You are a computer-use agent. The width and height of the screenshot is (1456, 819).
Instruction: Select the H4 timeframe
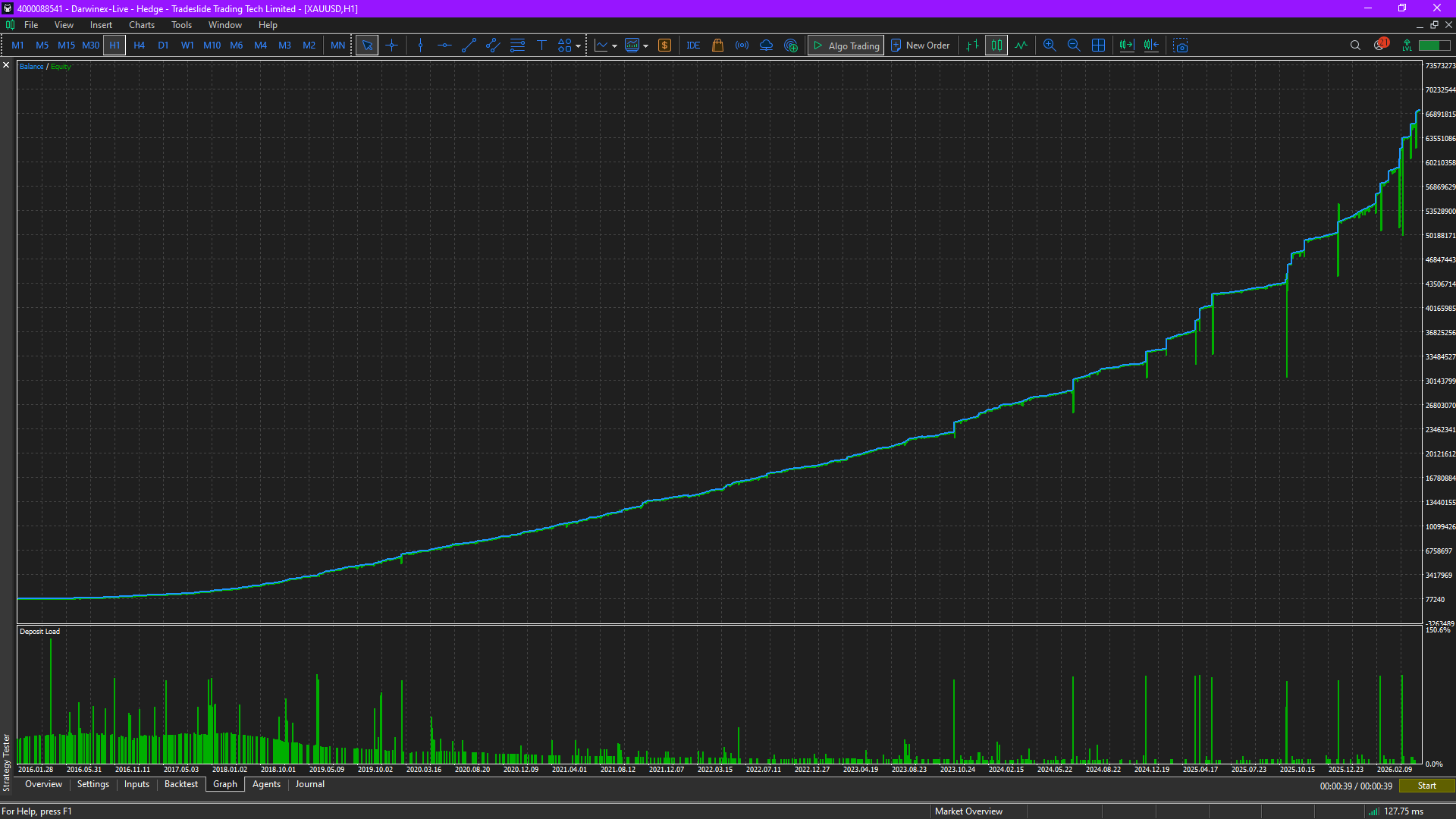click(139, 45)
